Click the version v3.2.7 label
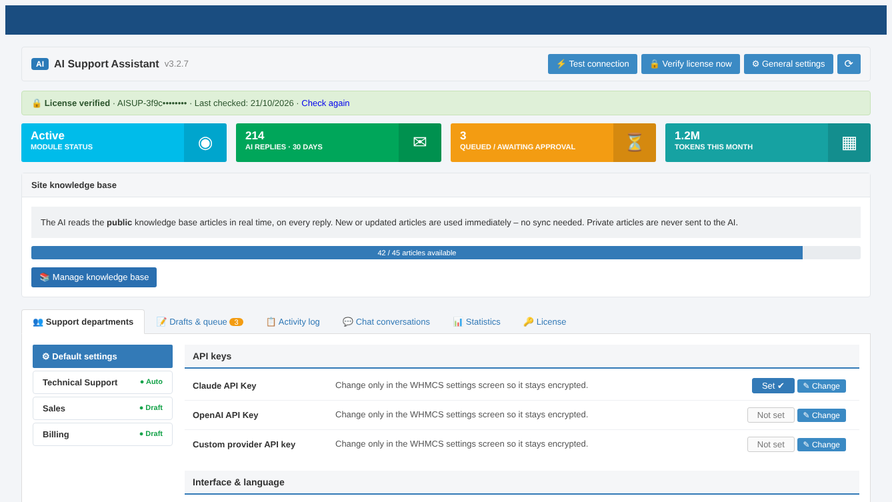Viewport: 892px width, 502px height. tap(176, 64)
